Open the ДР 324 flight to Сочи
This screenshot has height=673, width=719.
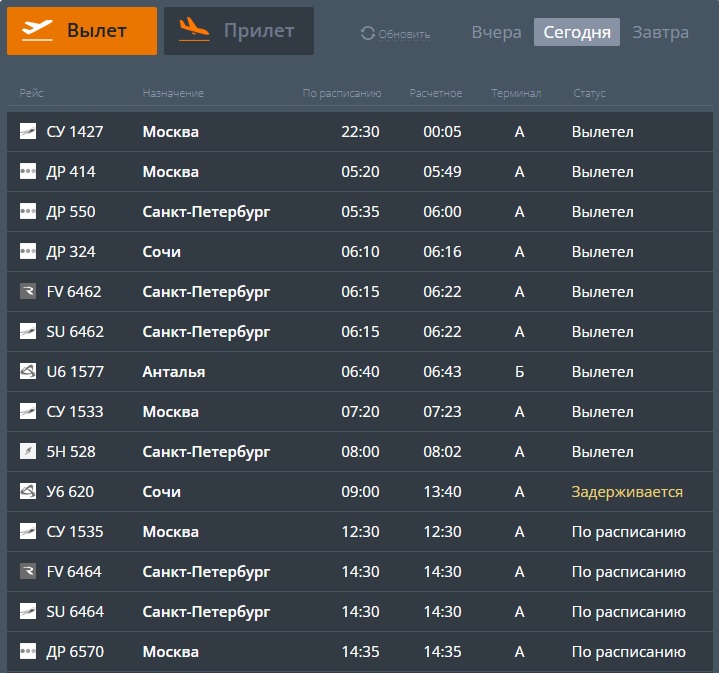tap(71, 252)
